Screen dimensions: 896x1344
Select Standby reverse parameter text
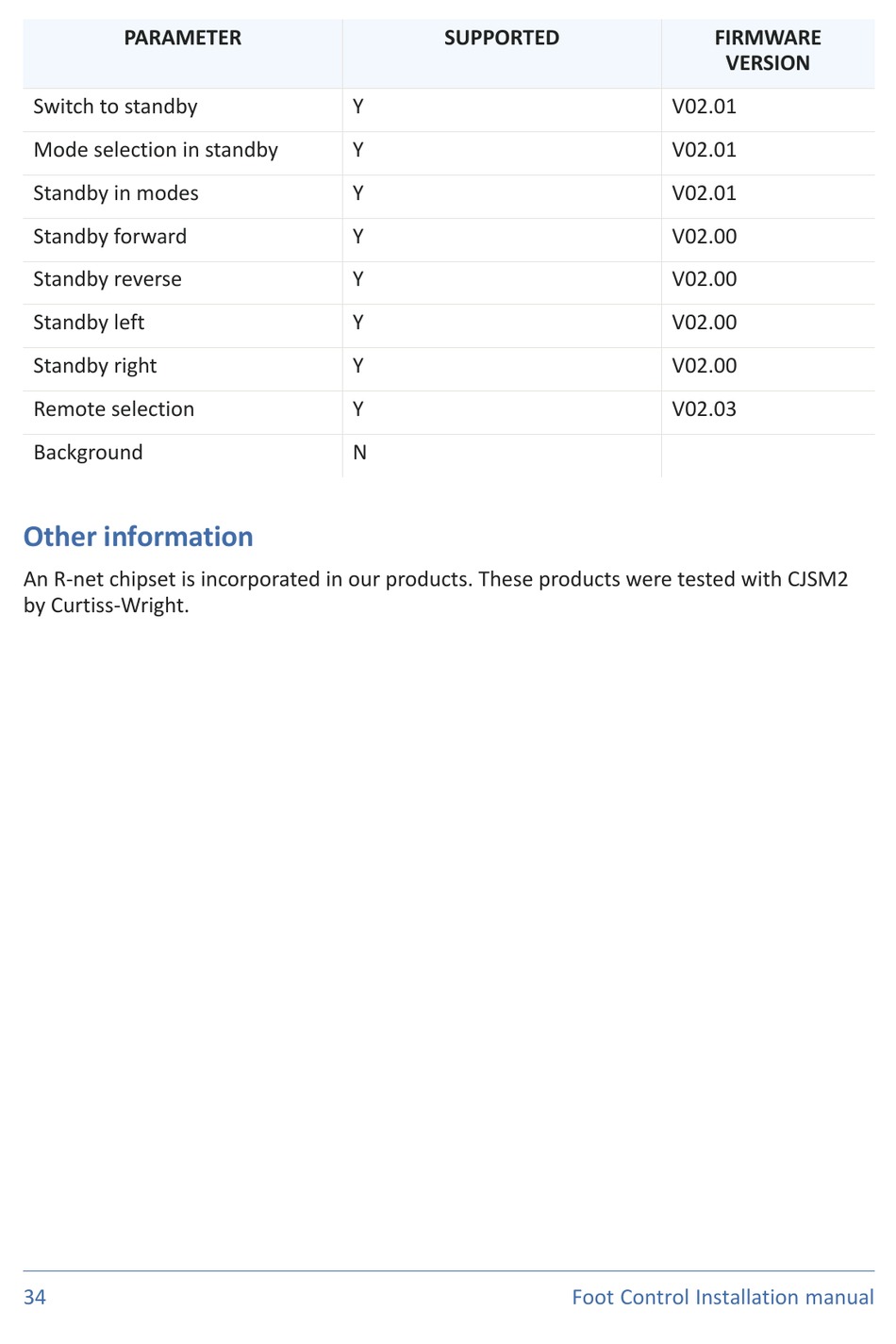point(108,279)
